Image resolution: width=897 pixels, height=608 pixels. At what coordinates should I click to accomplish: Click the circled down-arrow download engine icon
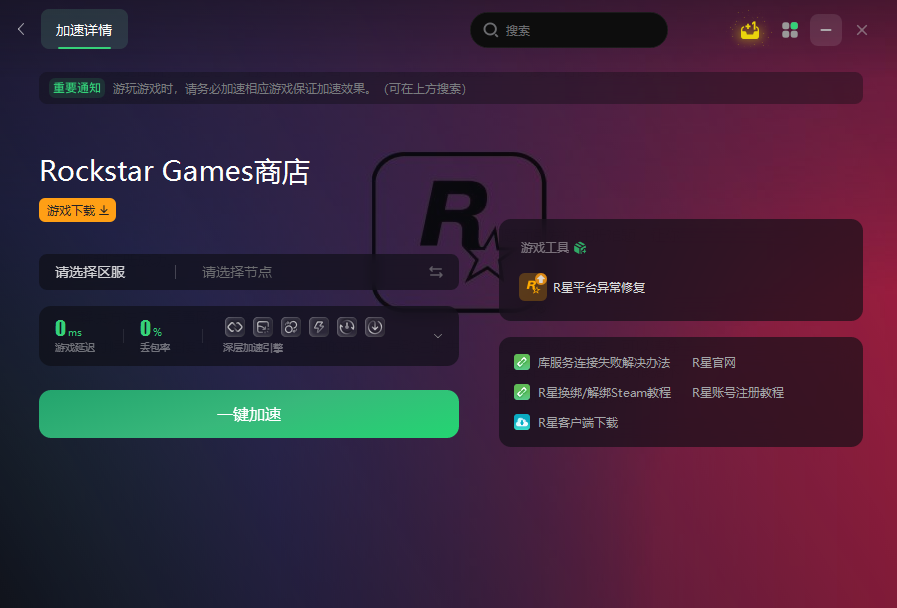coord(375,327)
